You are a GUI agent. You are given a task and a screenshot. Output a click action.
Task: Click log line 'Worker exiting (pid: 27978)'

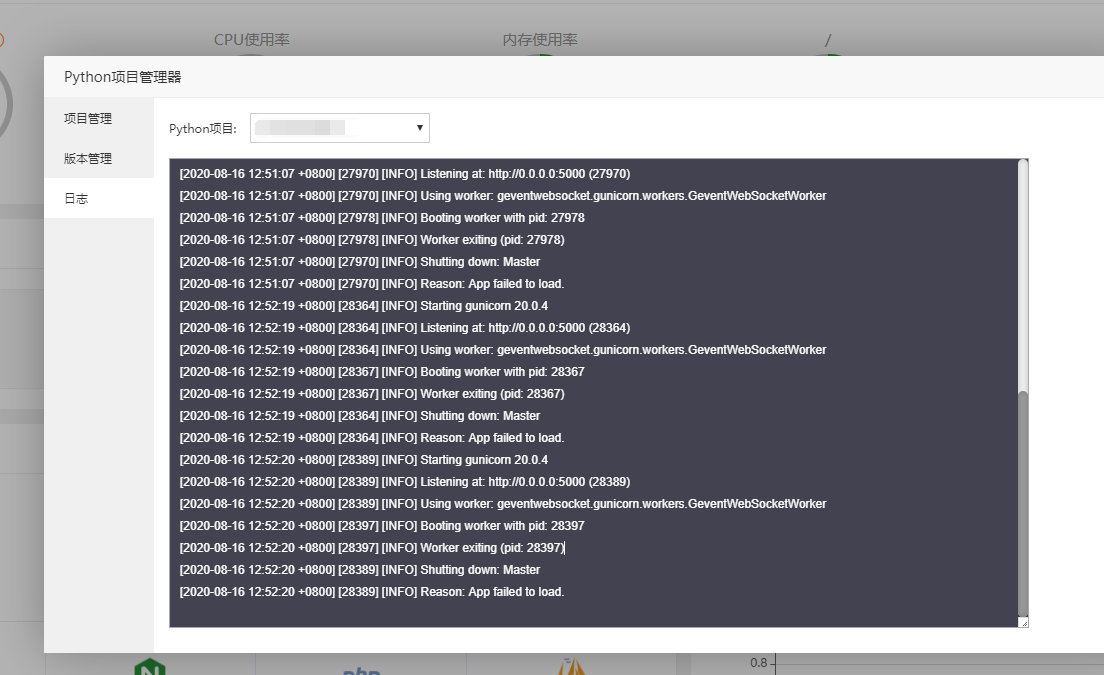point(372,240)
